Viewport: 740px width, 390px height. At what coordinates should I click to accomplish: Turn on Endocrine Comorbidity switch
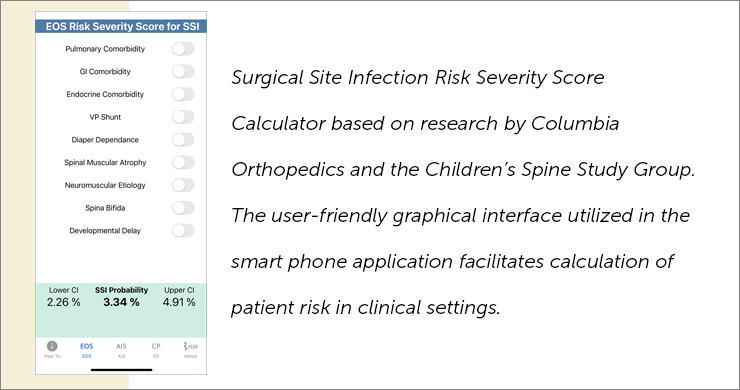click(x=183, y=94)
